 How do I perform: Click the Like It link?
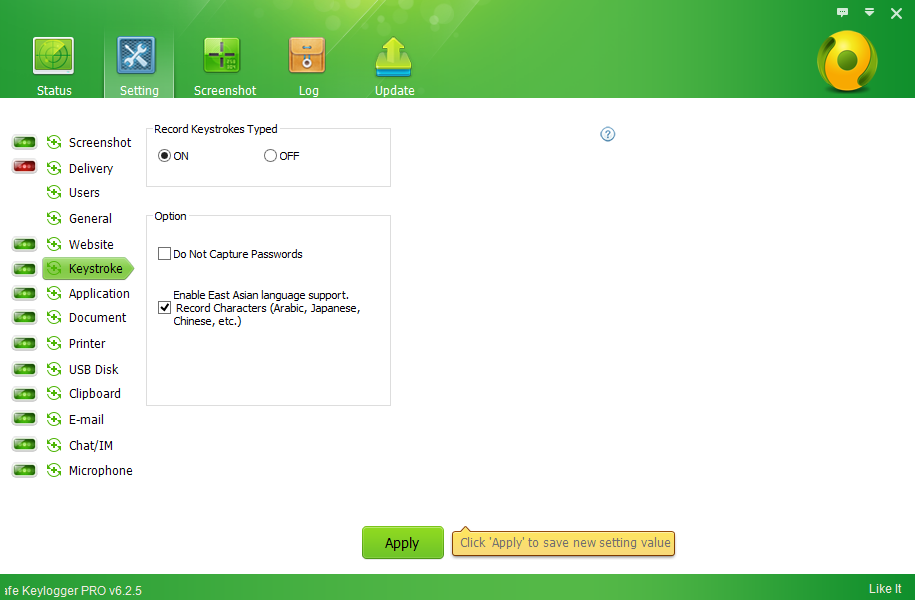pos(885,589)
